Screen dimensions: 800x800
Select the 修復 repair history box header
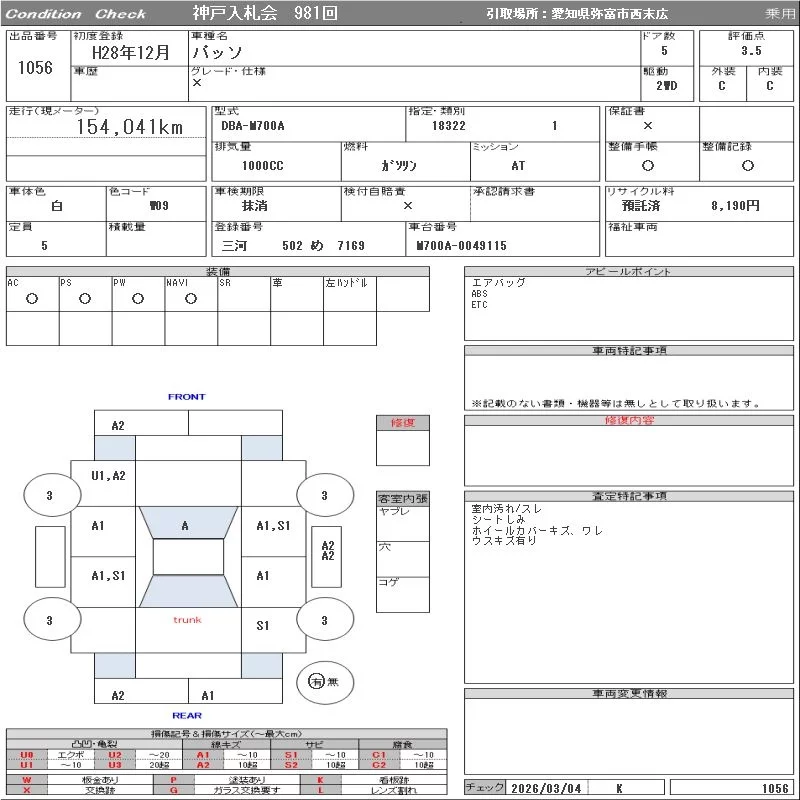click(x=403, y=423)
